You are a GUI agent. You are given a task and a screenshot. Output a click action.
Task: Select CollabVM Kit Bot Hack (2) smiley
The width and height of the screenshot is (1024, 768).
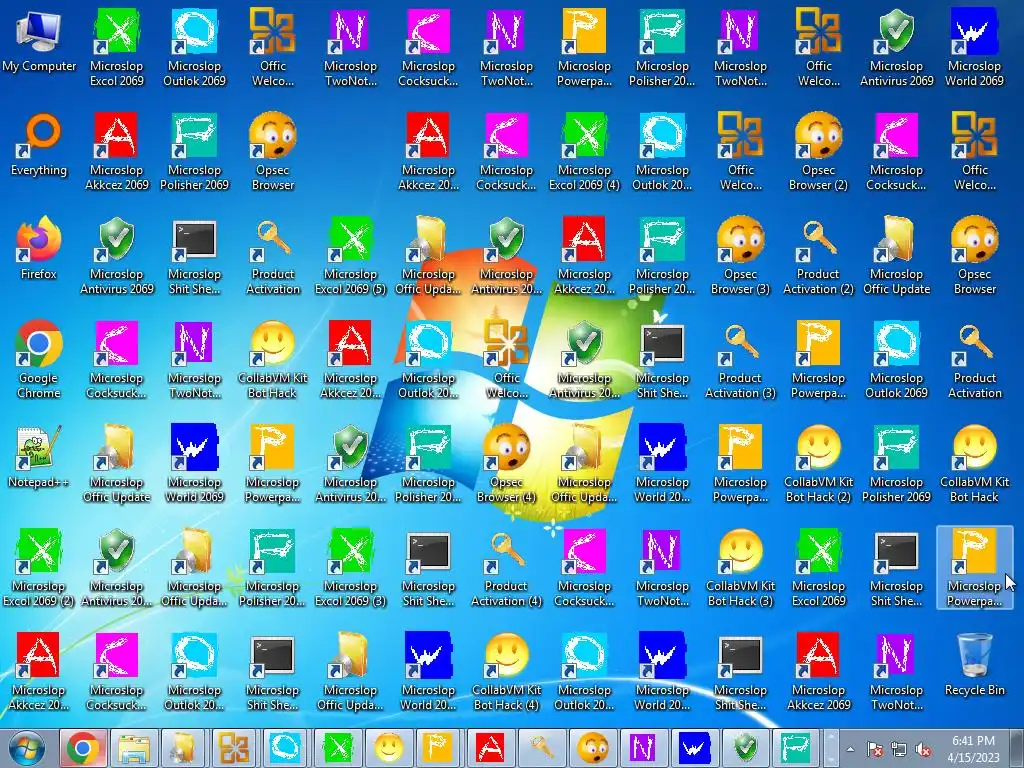(x=818, y=465)
